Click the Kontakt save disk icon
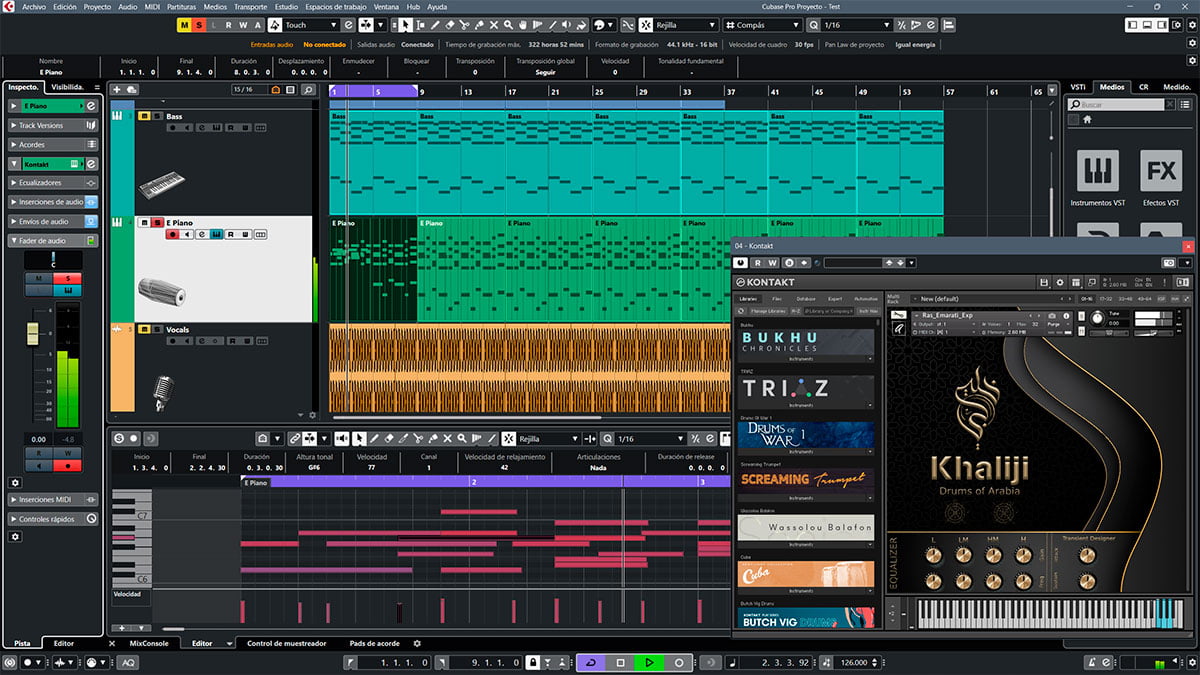Screen dimensions: 1200x675 point(1044,282)
